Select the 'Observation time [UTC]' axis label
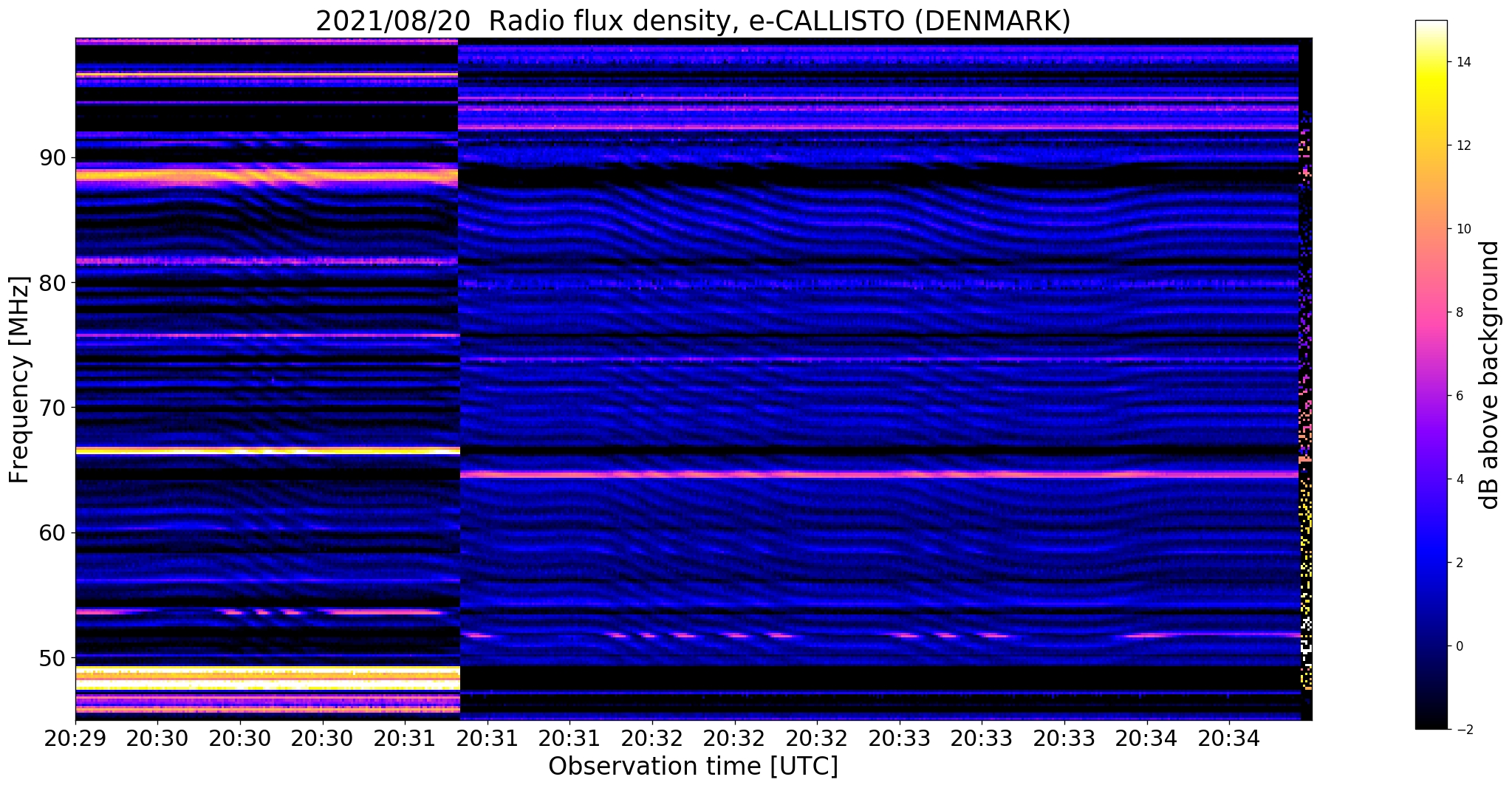This screenshot has width=1512, height=788. click(693, 767)
